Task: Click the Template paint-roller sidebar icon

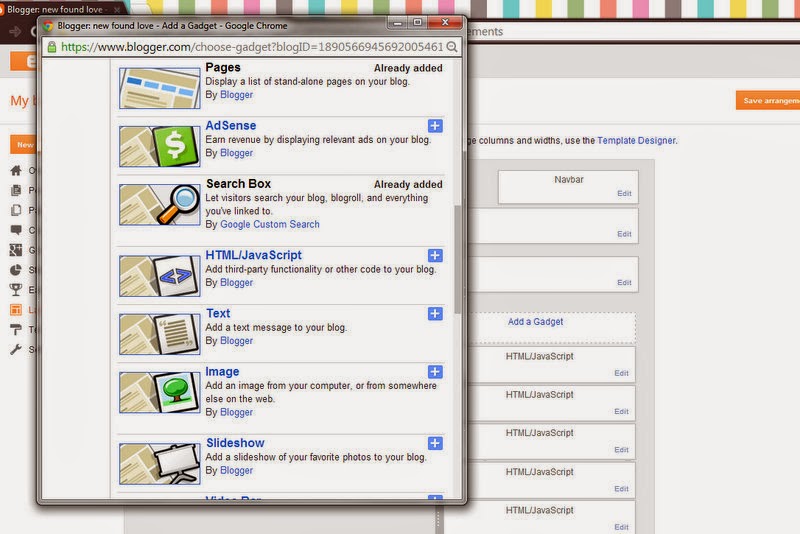Action: click(16, 329)
